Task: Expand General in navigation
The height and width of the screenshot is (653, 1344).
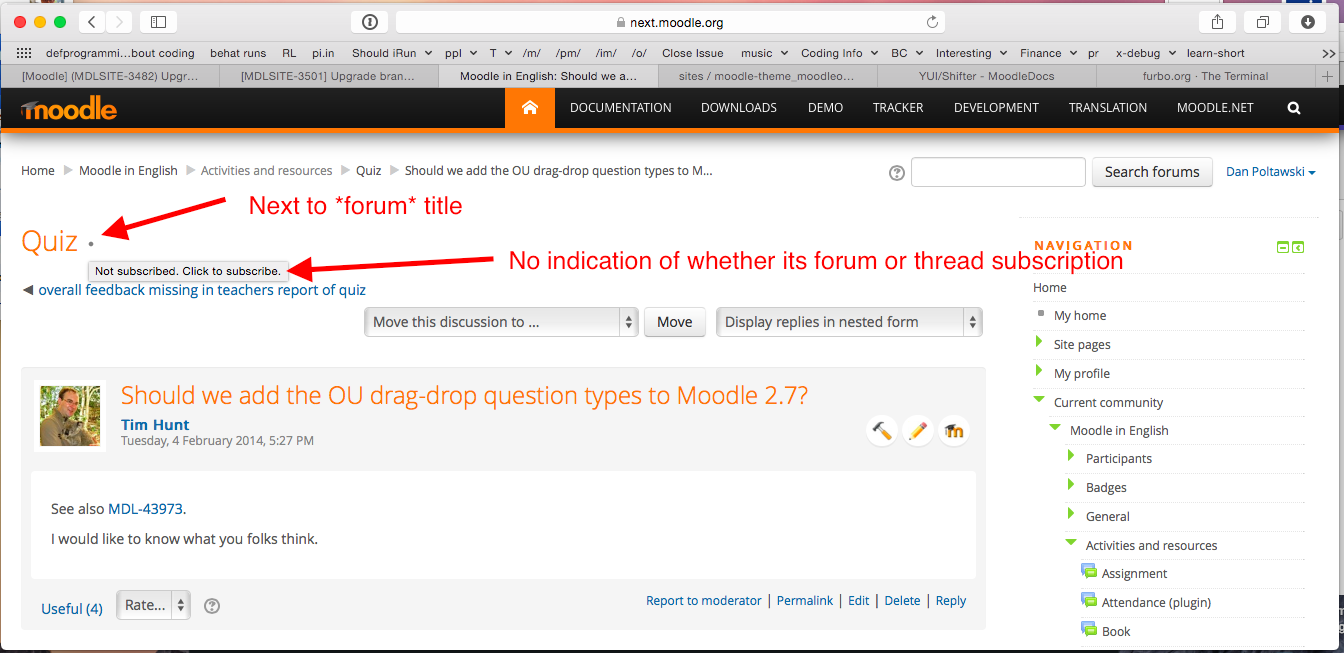Action: 1072,515
